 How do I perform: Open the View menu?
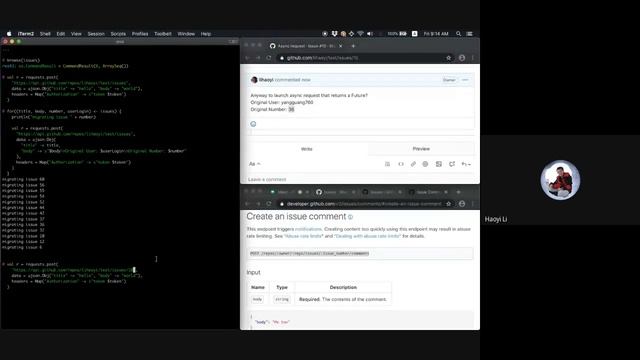point(76,34)
